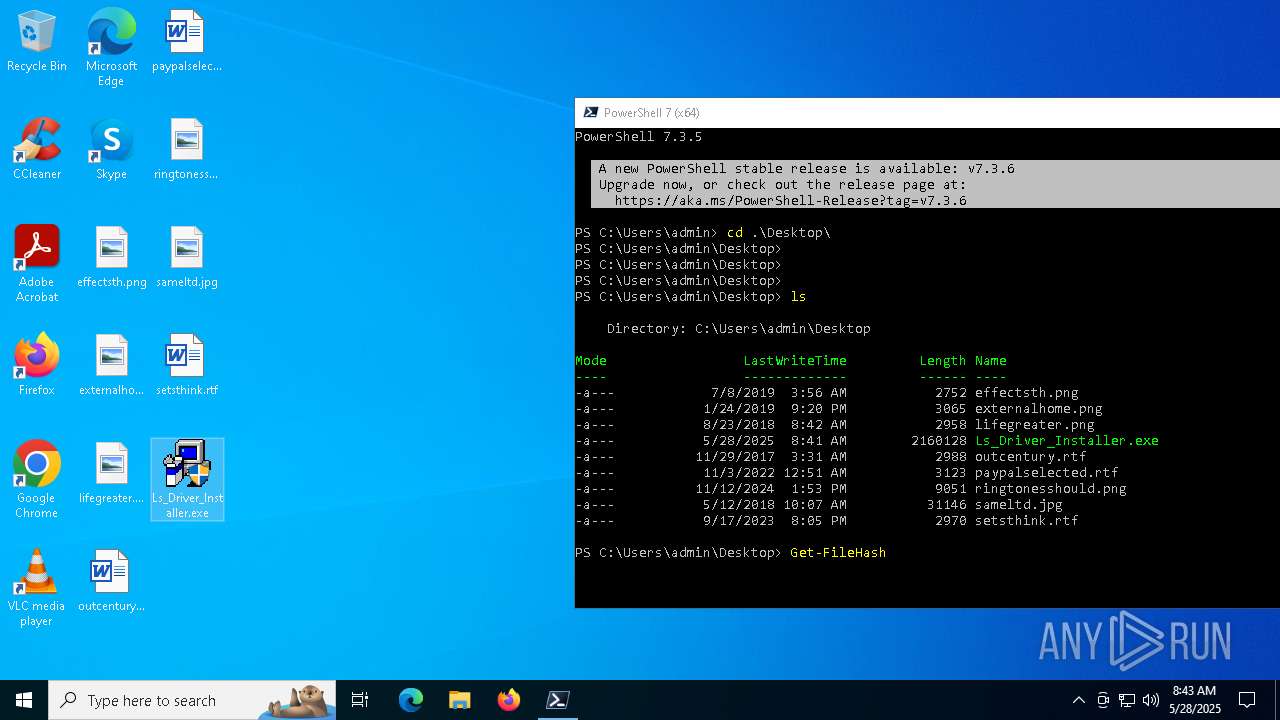This screenshot has height=720, width=1280.
Task: Click the Ls_Driver_Installer.exe listing row name
Action: click(1067, 441)
